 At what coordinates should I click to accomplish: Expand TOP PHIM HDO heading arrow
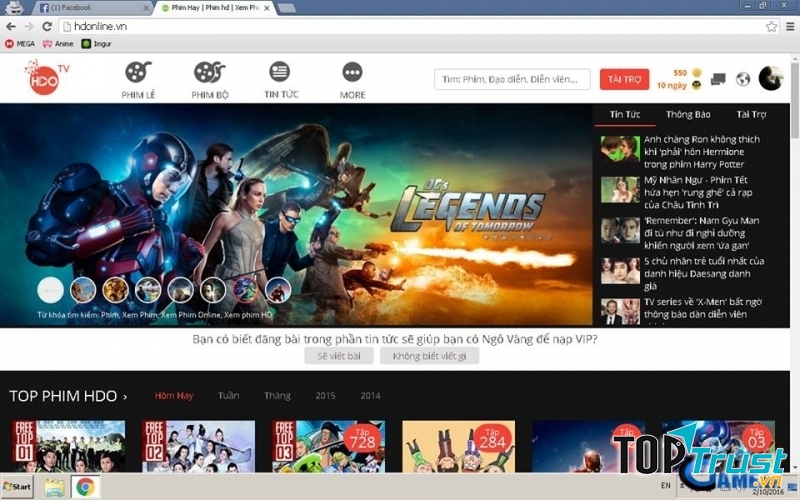pyautogui.click(x=125, y=396)
